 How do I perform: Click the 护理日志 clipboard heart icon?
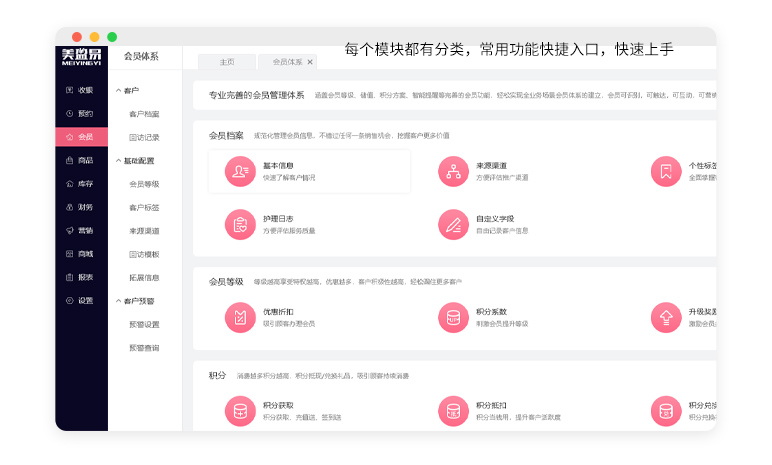click(x=240, y=225)
